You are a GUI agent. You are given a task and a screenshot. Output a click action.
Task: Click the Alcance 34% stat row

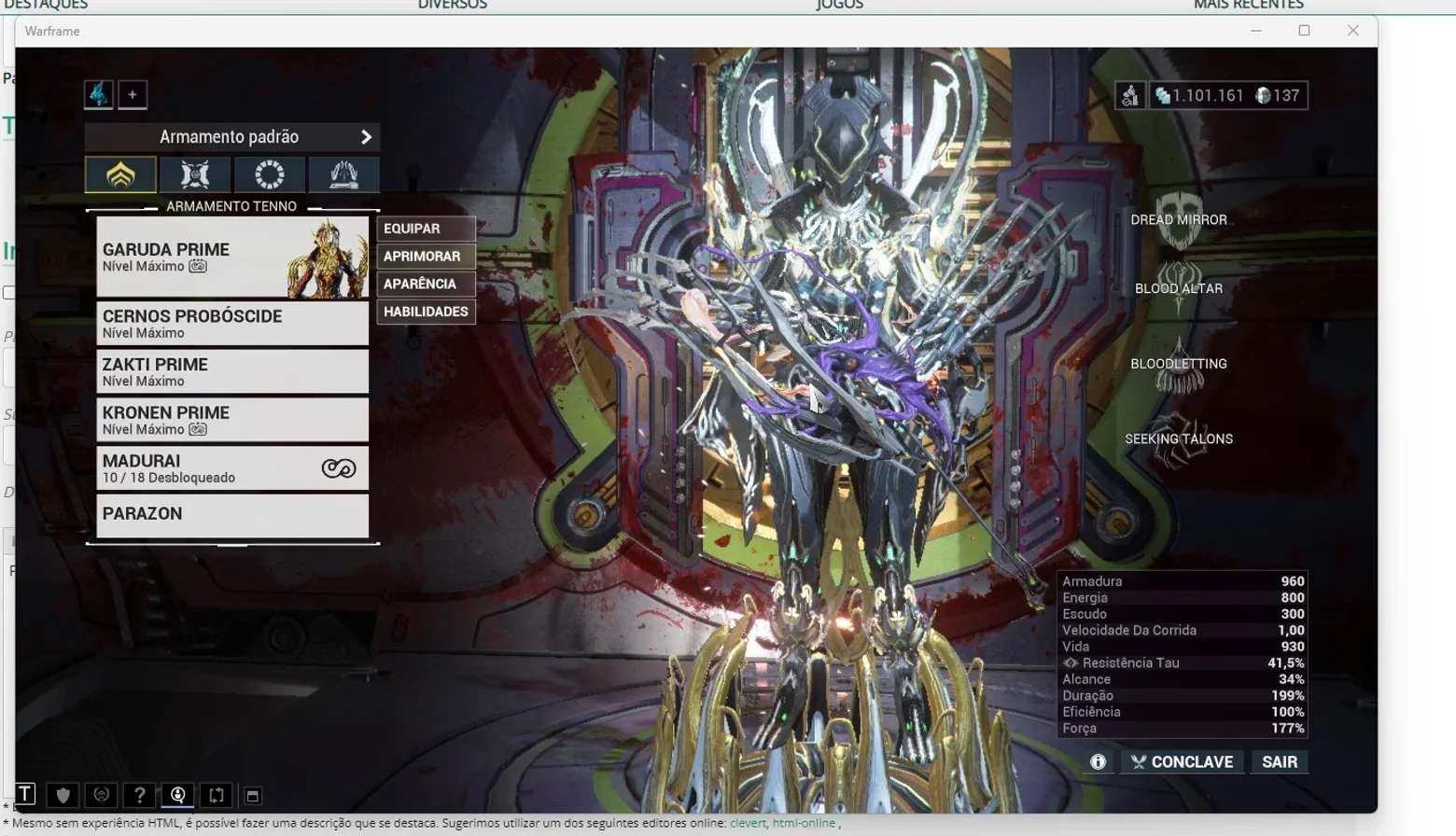(x=1183, y=679)
